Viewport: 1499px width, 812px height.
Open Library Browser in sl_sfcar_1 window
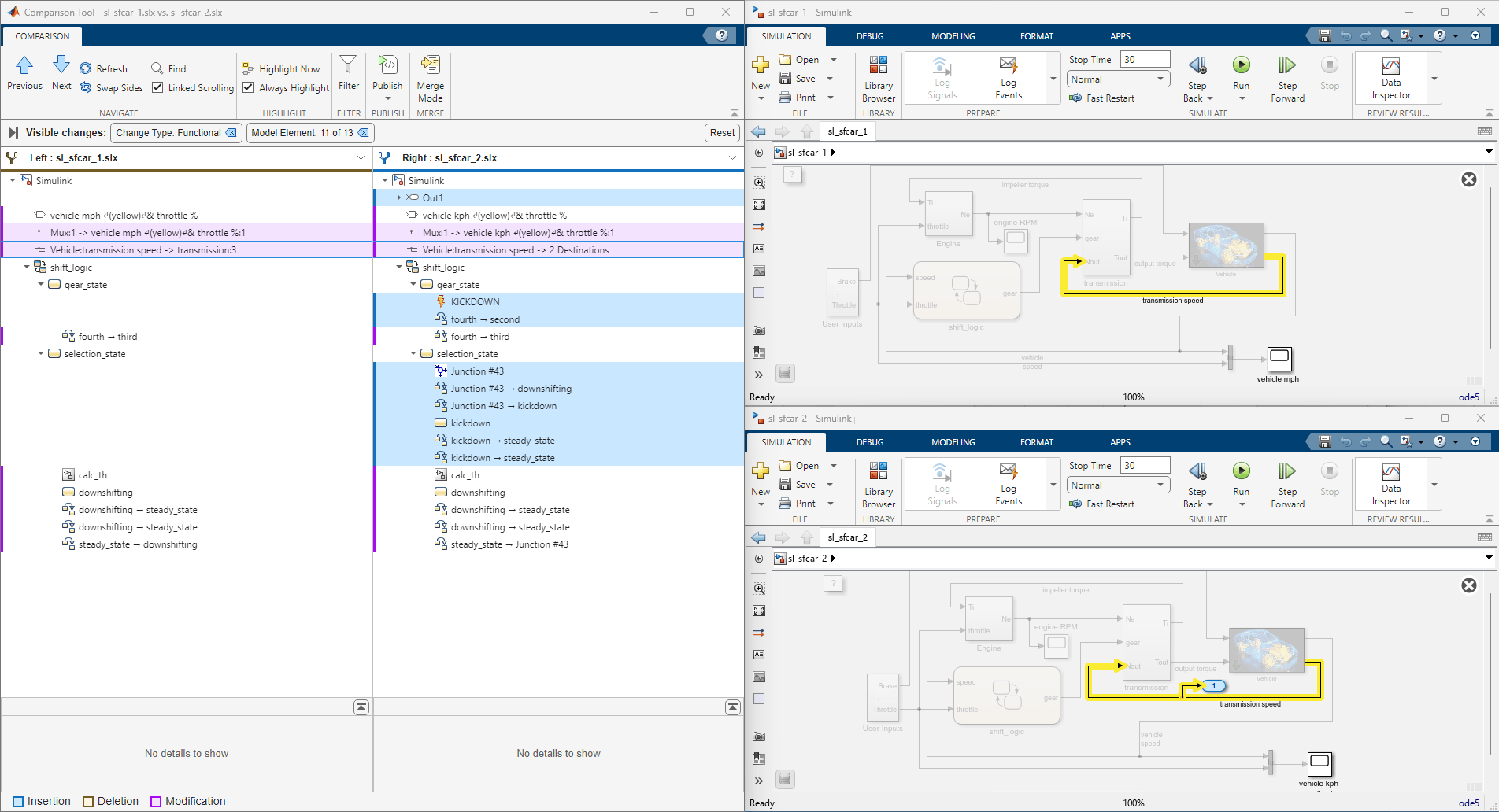[x=879, y=79]
